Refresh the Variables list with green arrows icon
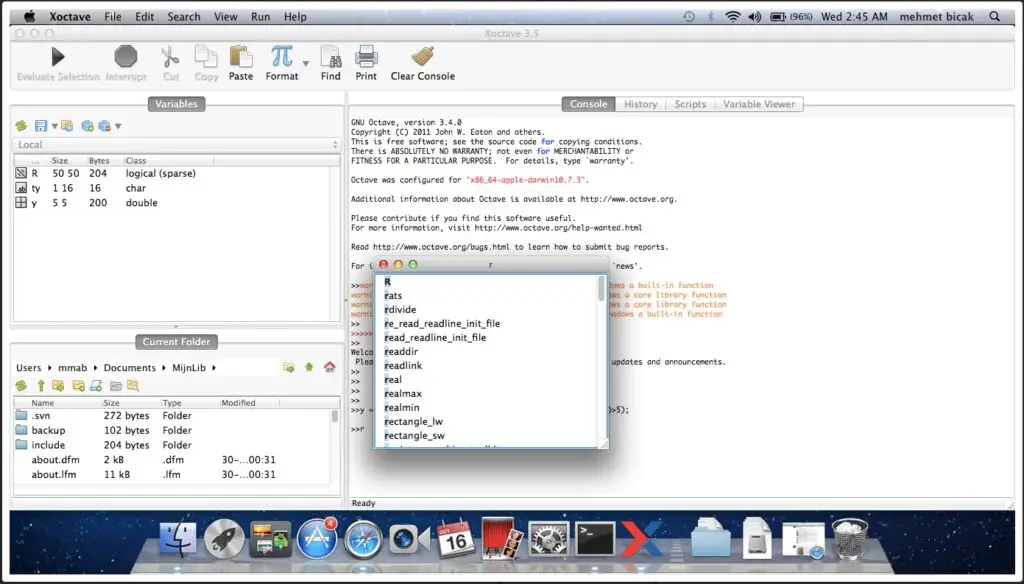 [22, 126]
